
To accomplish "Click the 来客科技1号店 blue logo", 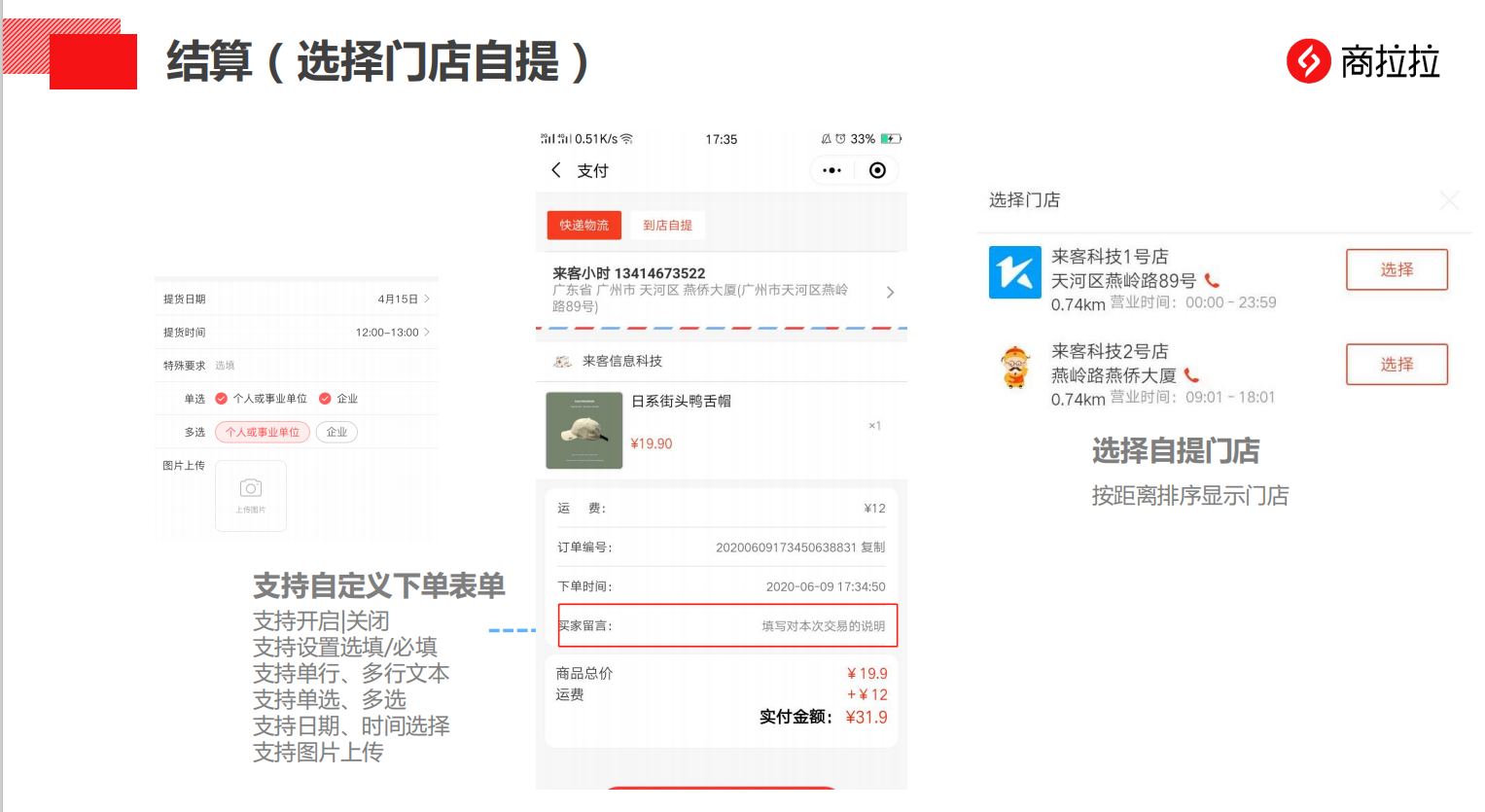I will click(x=1014, y=271).
